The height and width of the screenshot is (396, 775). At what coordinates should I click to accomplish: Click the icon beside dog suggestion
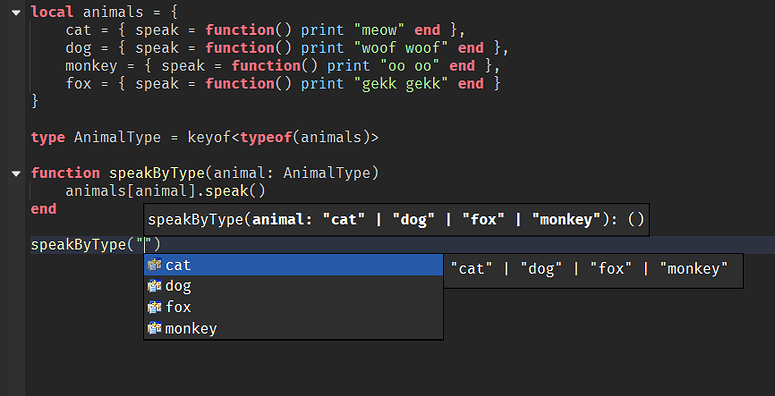click(x=155, y=286)
